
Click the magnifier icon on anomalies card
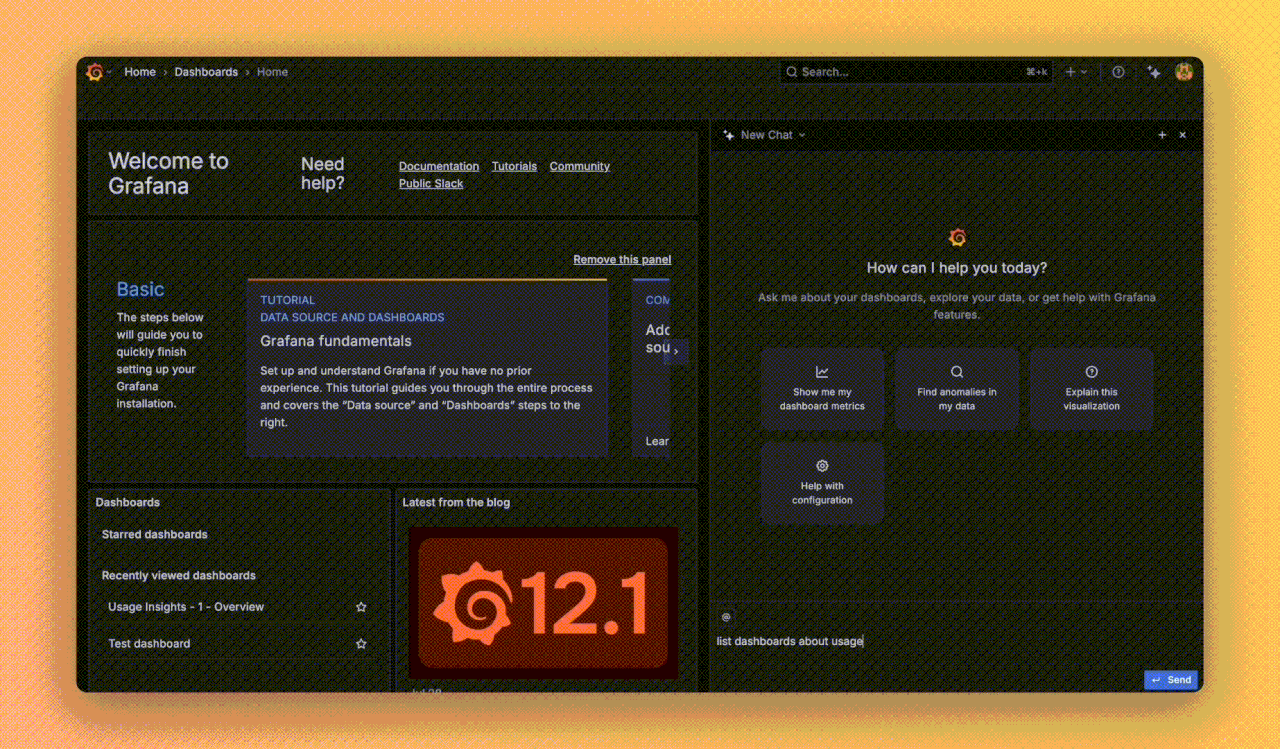pos(957,371)
